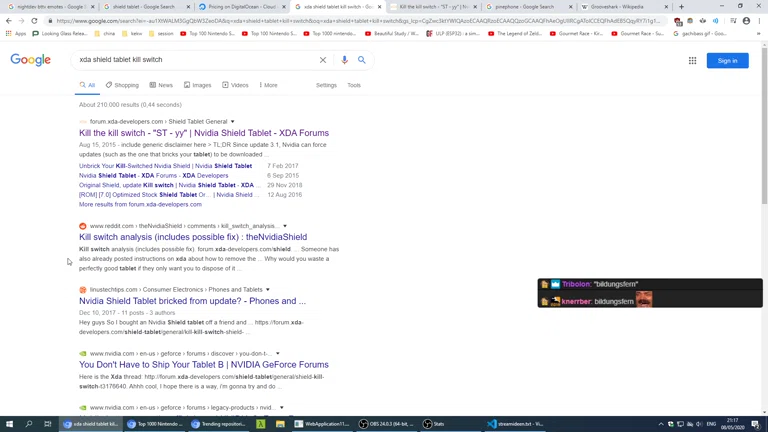
Task: Open dropdown beside linustechtips result URL
Action: coord(268,290)
